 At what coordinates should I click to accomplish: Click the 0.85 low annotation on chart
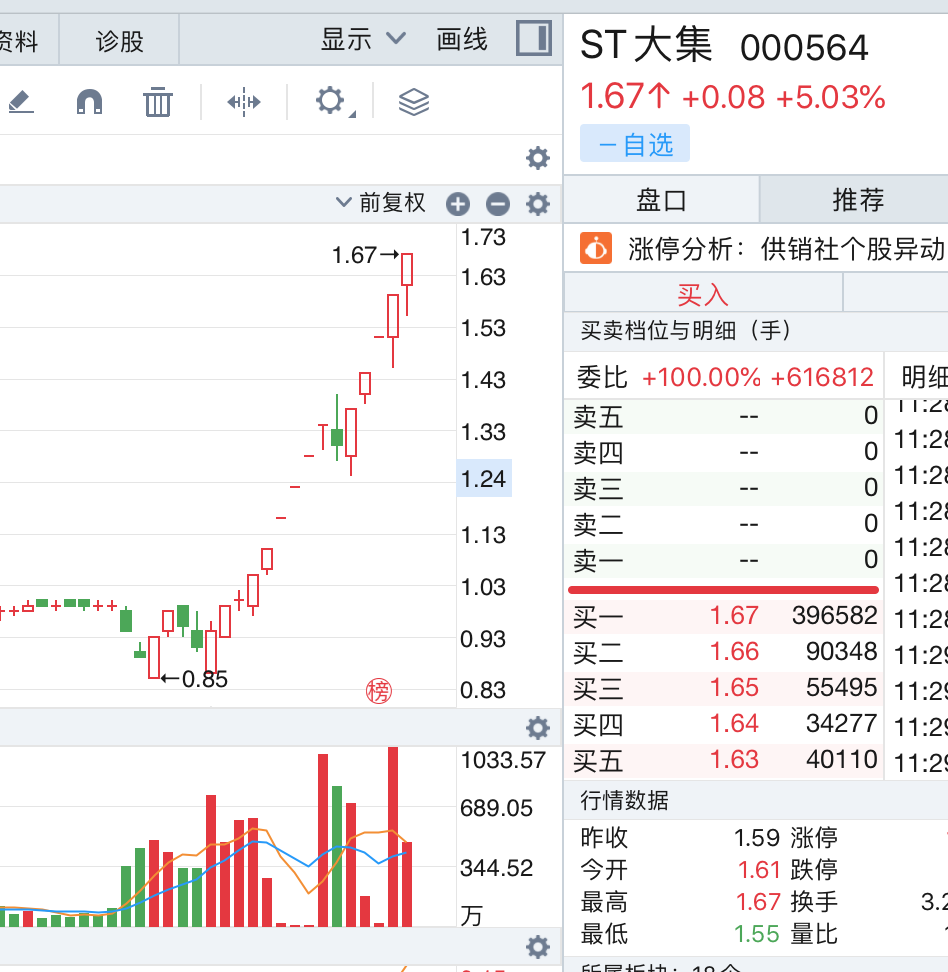coord(194,679)
